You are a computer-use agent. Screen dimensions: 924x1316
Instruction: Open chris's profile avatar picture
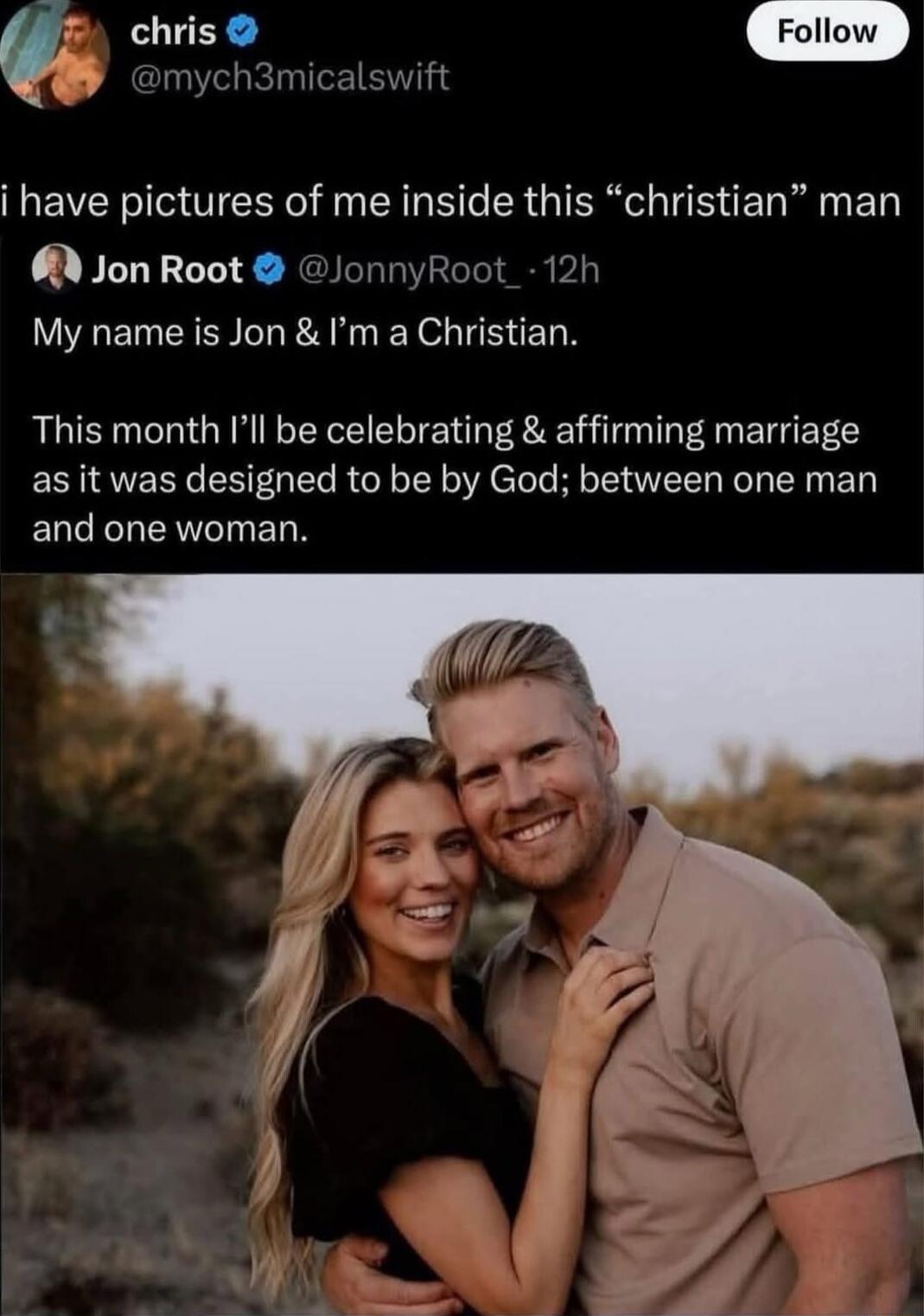click(x=59, y=54)
